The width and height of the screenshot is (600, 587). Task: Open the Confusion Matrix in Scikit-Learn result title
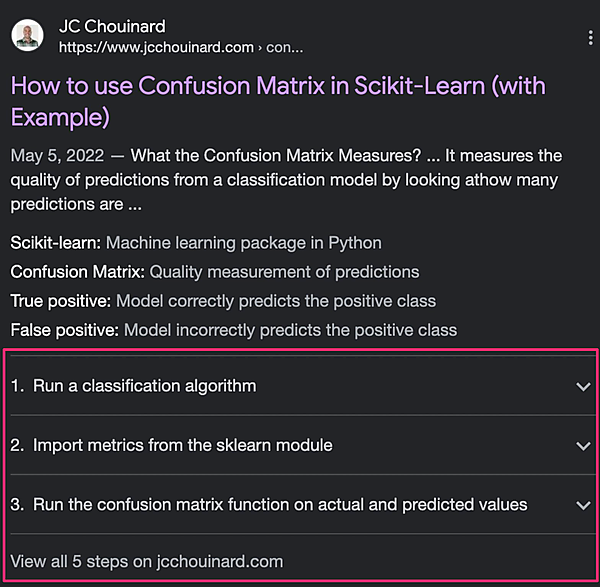278,100
